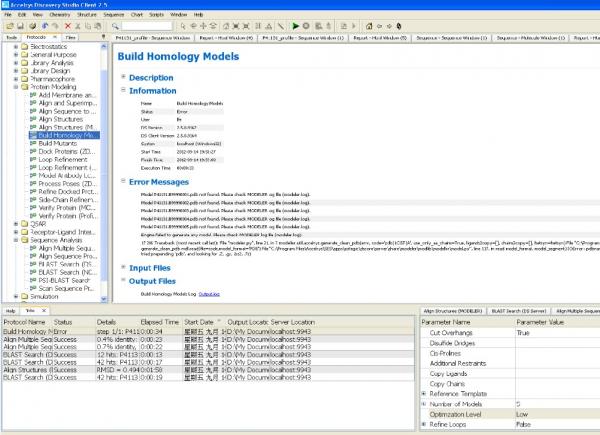Click the Paste toolbar icon
This screenshot has width=600, height=435.
click(98, 26)
